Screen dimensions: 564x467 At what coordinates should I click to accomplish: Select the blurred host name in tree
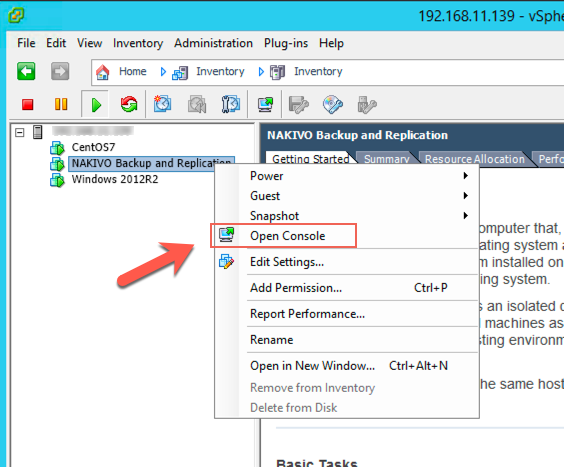coord(92,131)
